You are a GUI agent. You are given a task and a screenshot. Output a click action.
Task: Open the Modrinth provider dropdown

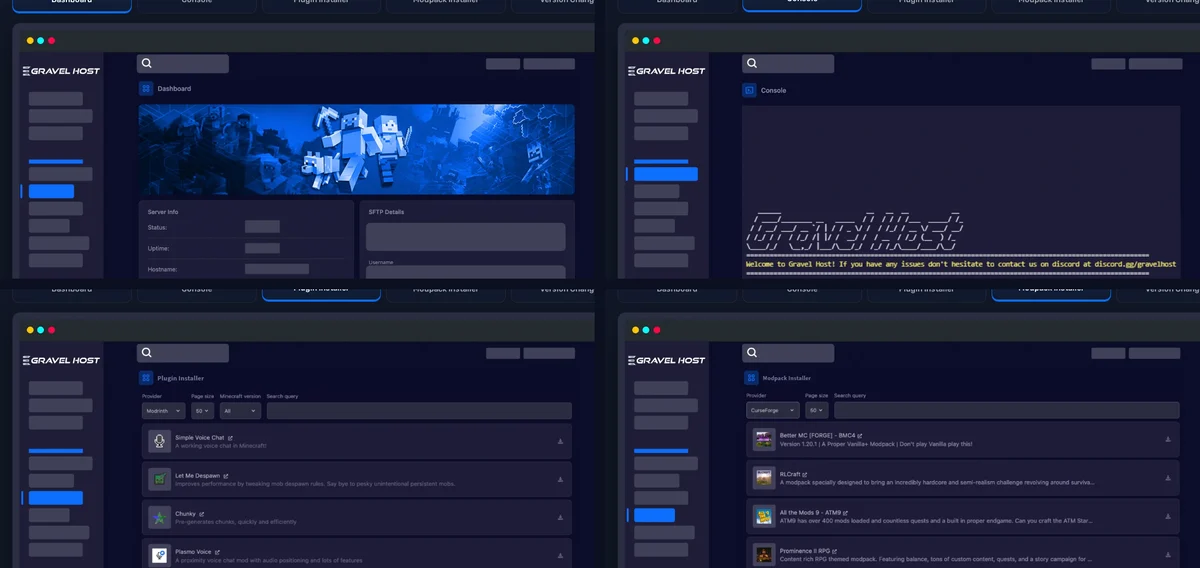pyautogui.click(x=163, y=410)
